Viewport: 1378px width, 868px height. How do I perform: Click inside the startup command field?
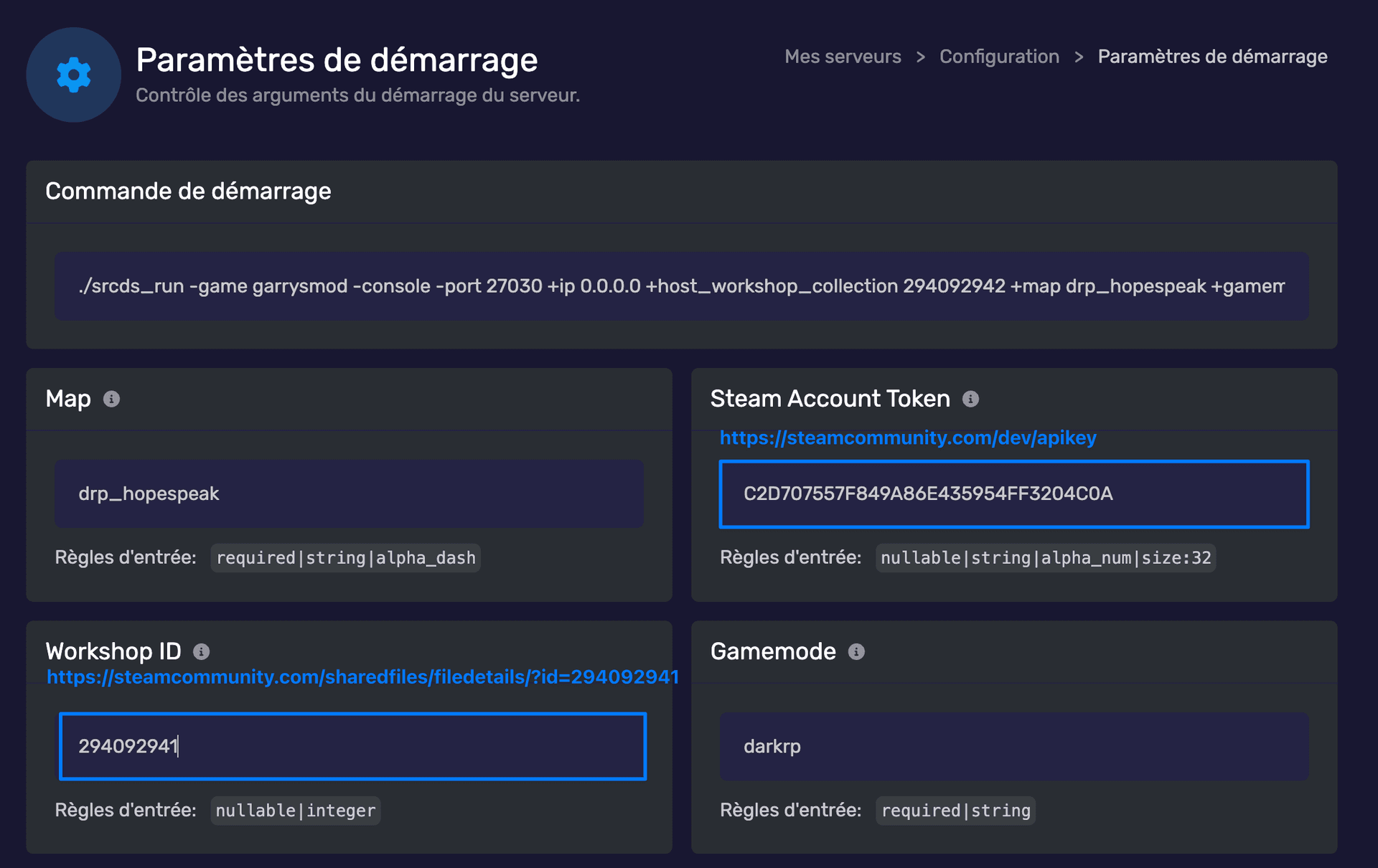pos(682,286)
